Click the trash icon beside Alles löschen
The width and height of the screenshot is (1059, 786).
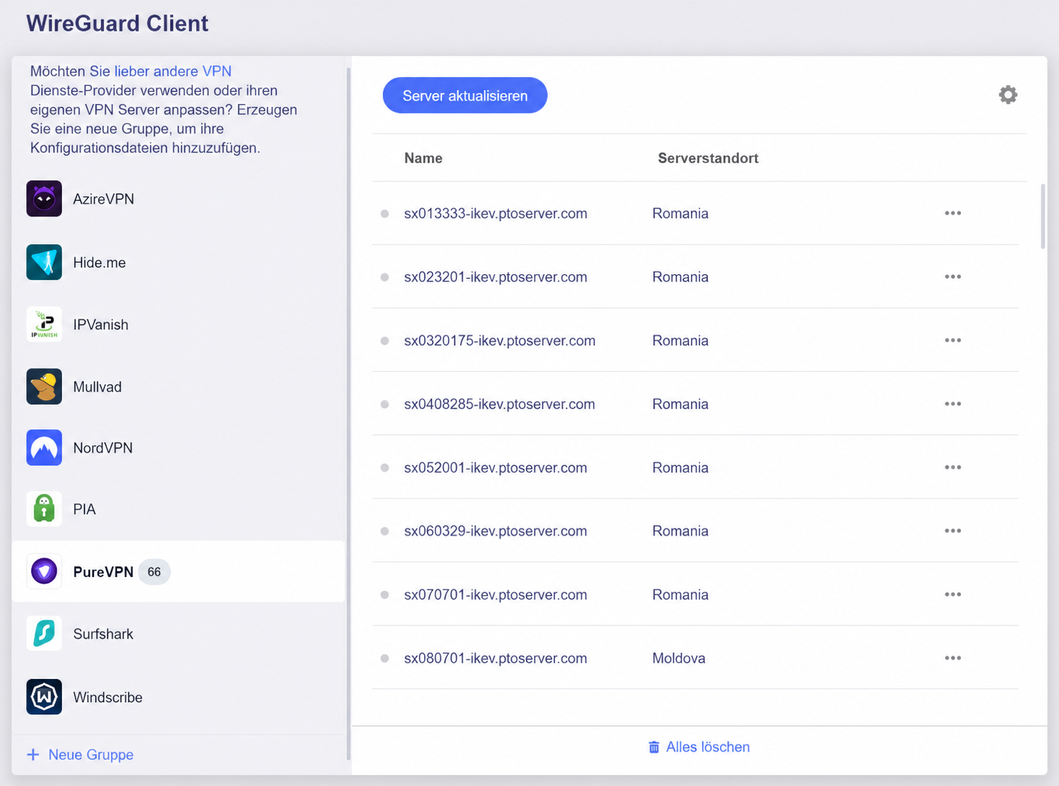[654, 747]
